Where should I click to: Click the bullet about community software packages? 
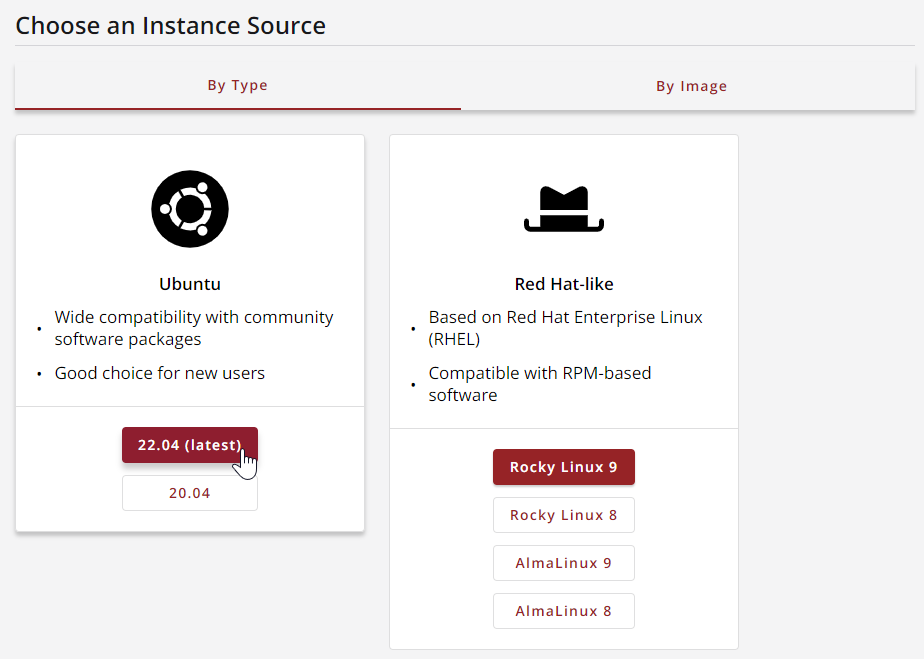point(194,328)
